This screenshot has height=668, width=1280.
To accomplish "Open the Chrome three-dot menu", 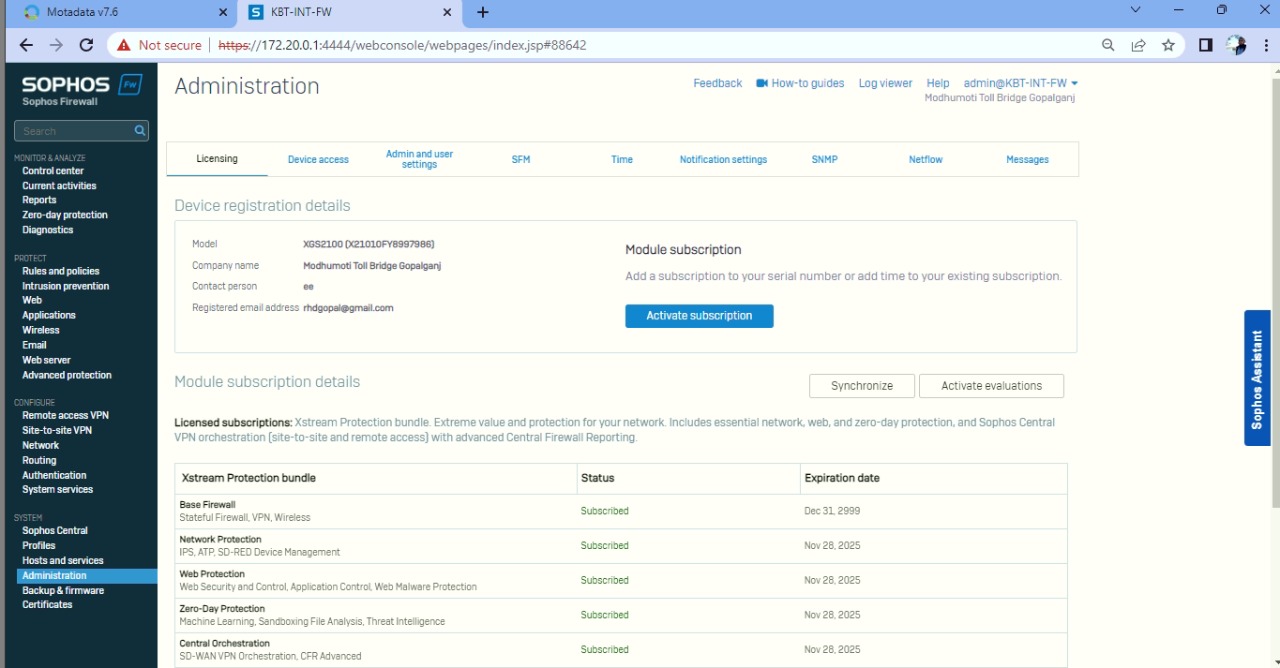I will tap(1266, 45).
